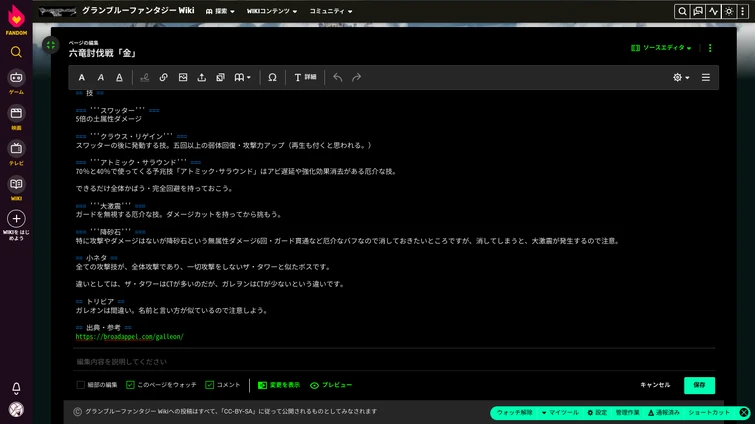Toggle light/dark theme sun icon
The width and height of the screenshot is (755, 424).
point(729,12)
